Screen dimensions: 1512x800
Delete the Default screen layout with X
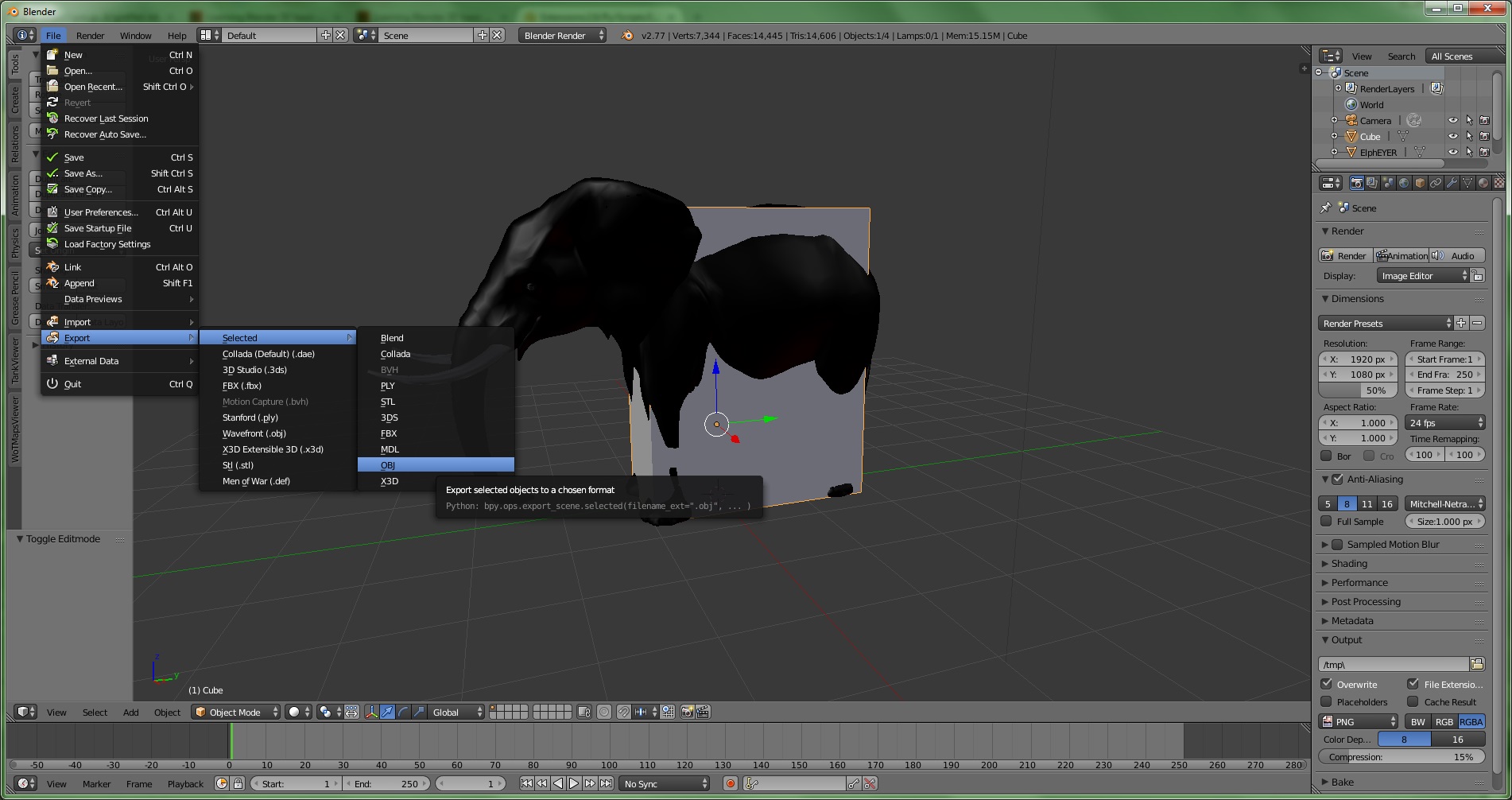pyautogui.click(x=340, y=35)
